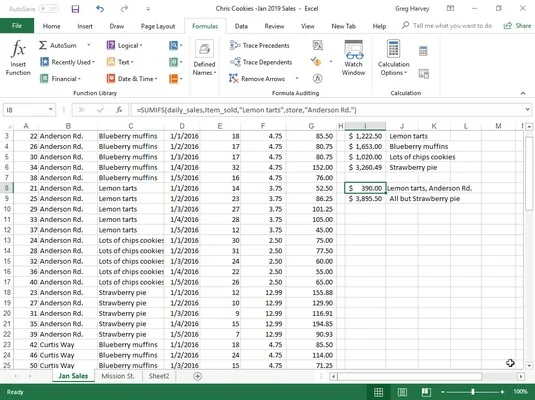This screenshot has height=400, width=535.
Task: Expand the formula bar chevron
Action: [x=527, y=110]
